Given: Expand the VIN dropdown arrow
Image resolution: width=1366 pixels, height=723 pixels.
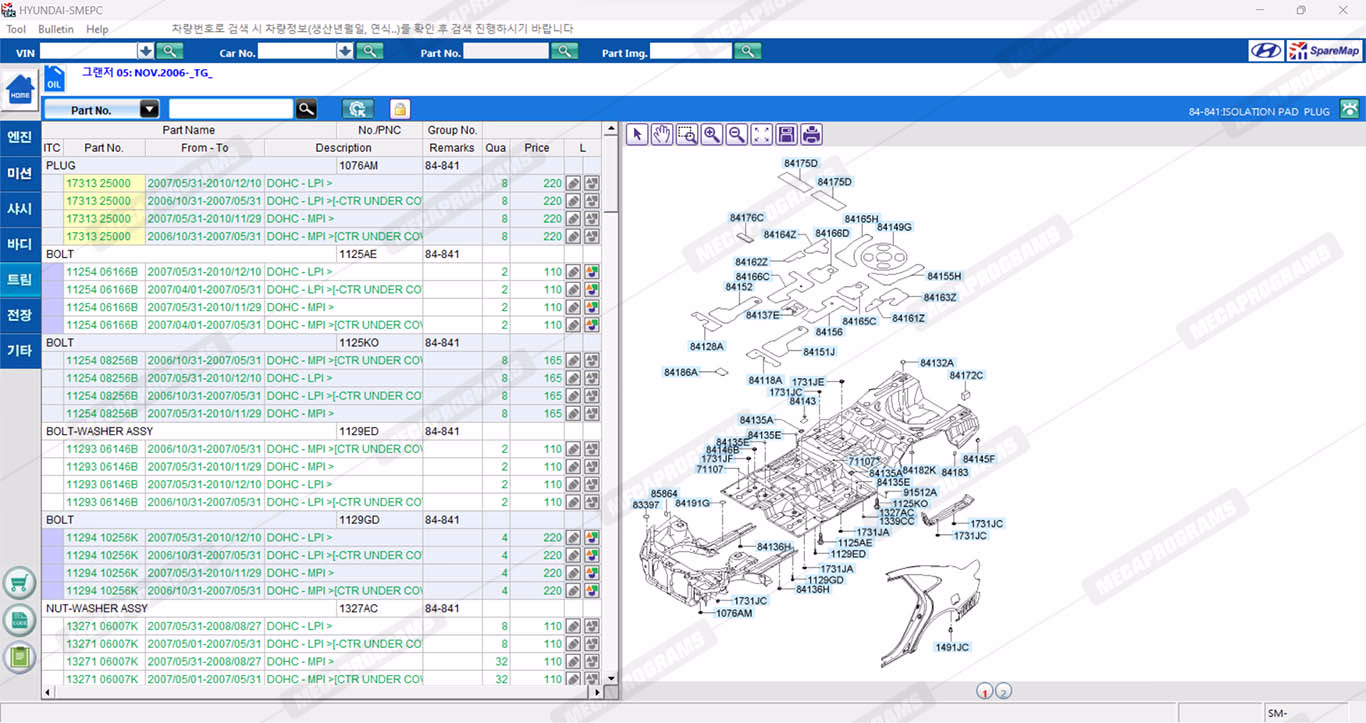Looking at the screenshot, I should pyautogui.click(x=146, y=52).
